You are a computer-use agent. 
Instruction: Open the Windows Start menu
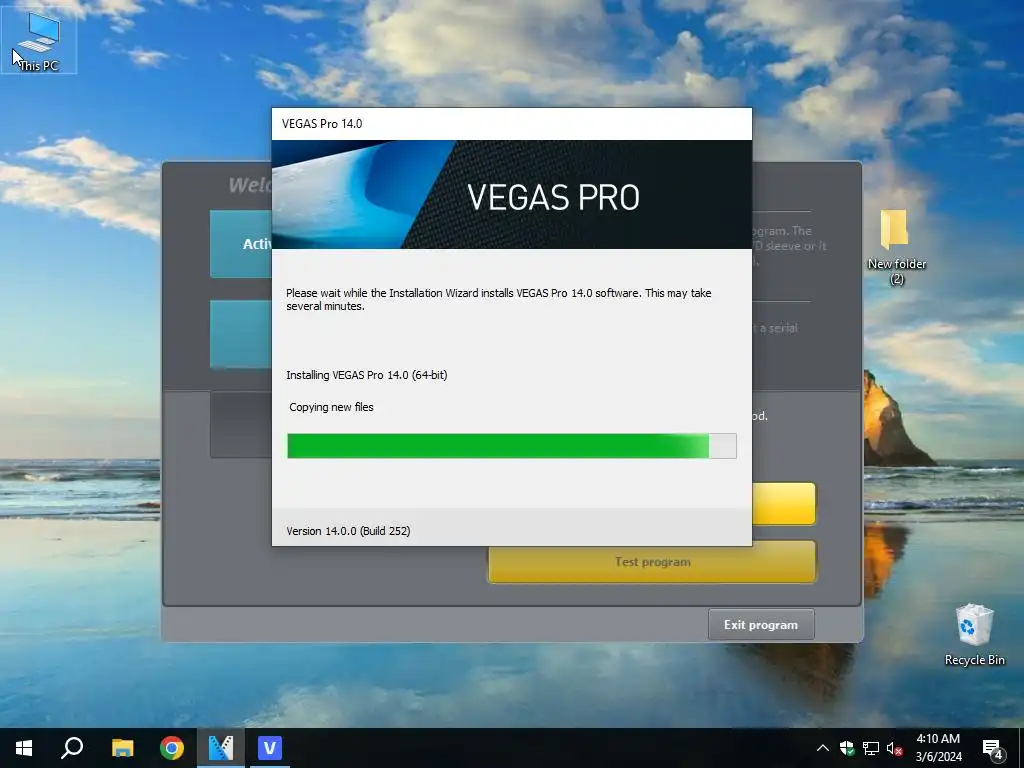pyautogui.click(x=24, y=748)
